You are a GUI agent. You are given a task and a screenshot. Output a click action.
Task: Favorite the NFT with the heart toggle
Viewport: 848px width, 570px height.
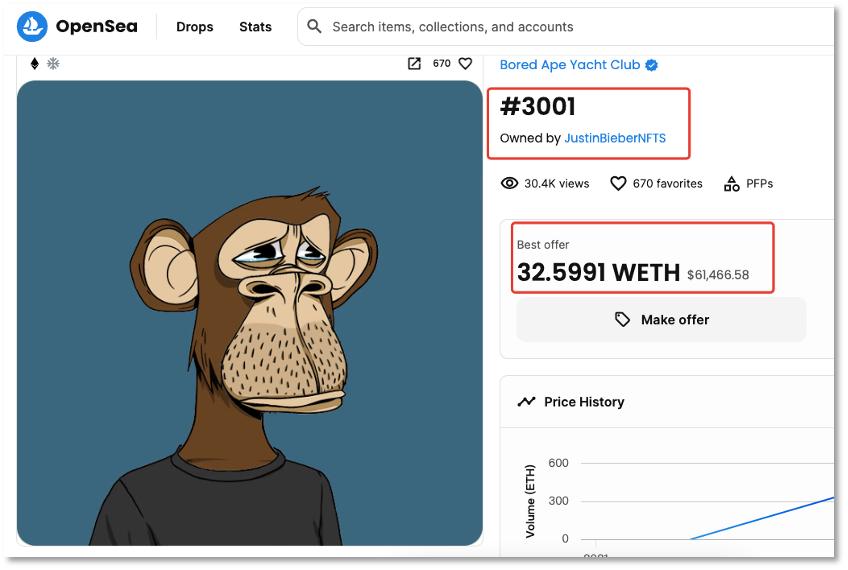[465, 64]
